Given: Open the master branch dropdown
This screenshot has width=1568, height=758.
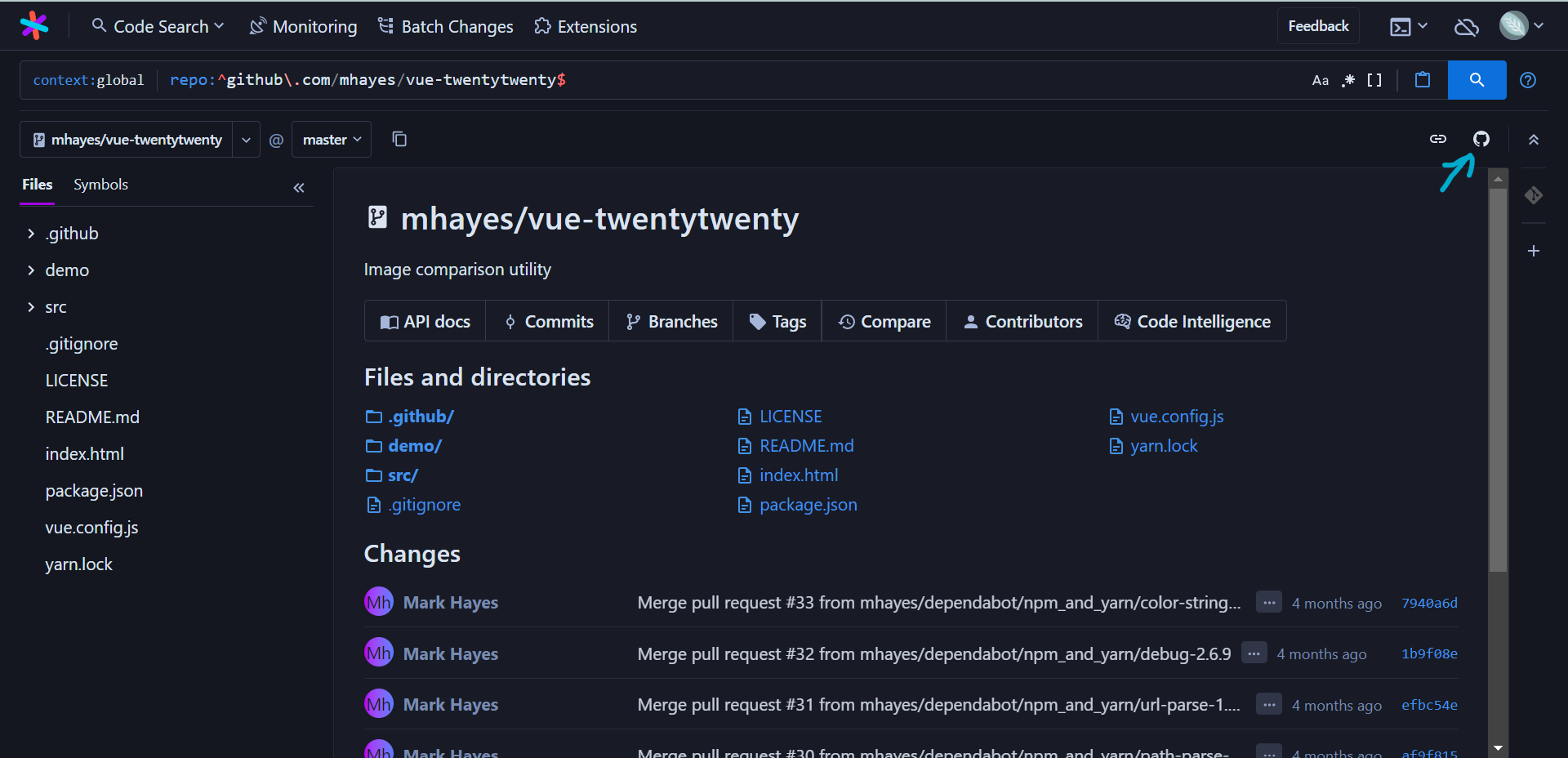Looking at the screenshot, I should (x=331, y=140).
